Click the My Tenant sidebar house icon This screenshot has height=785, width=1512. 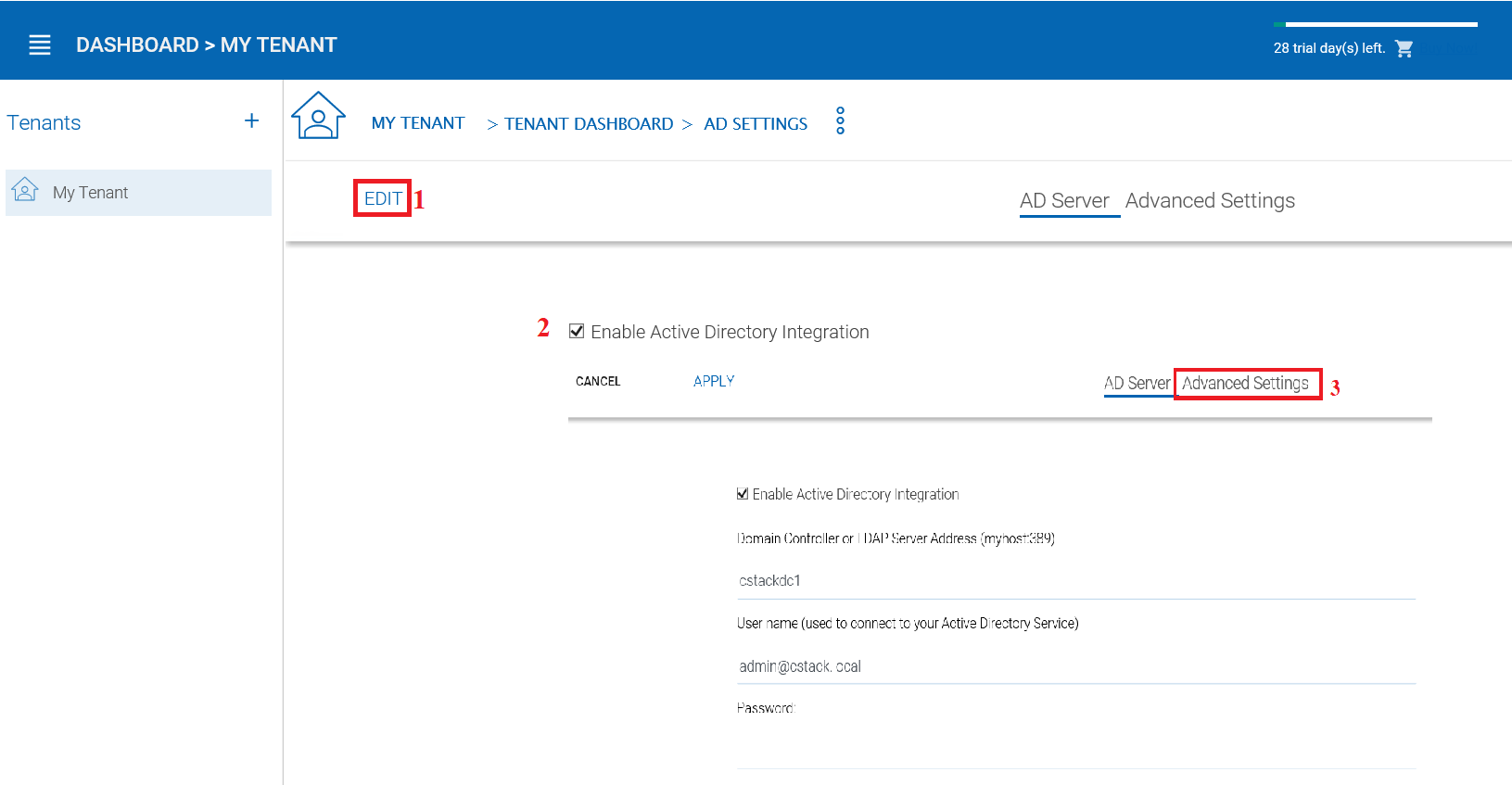[25, 190]
